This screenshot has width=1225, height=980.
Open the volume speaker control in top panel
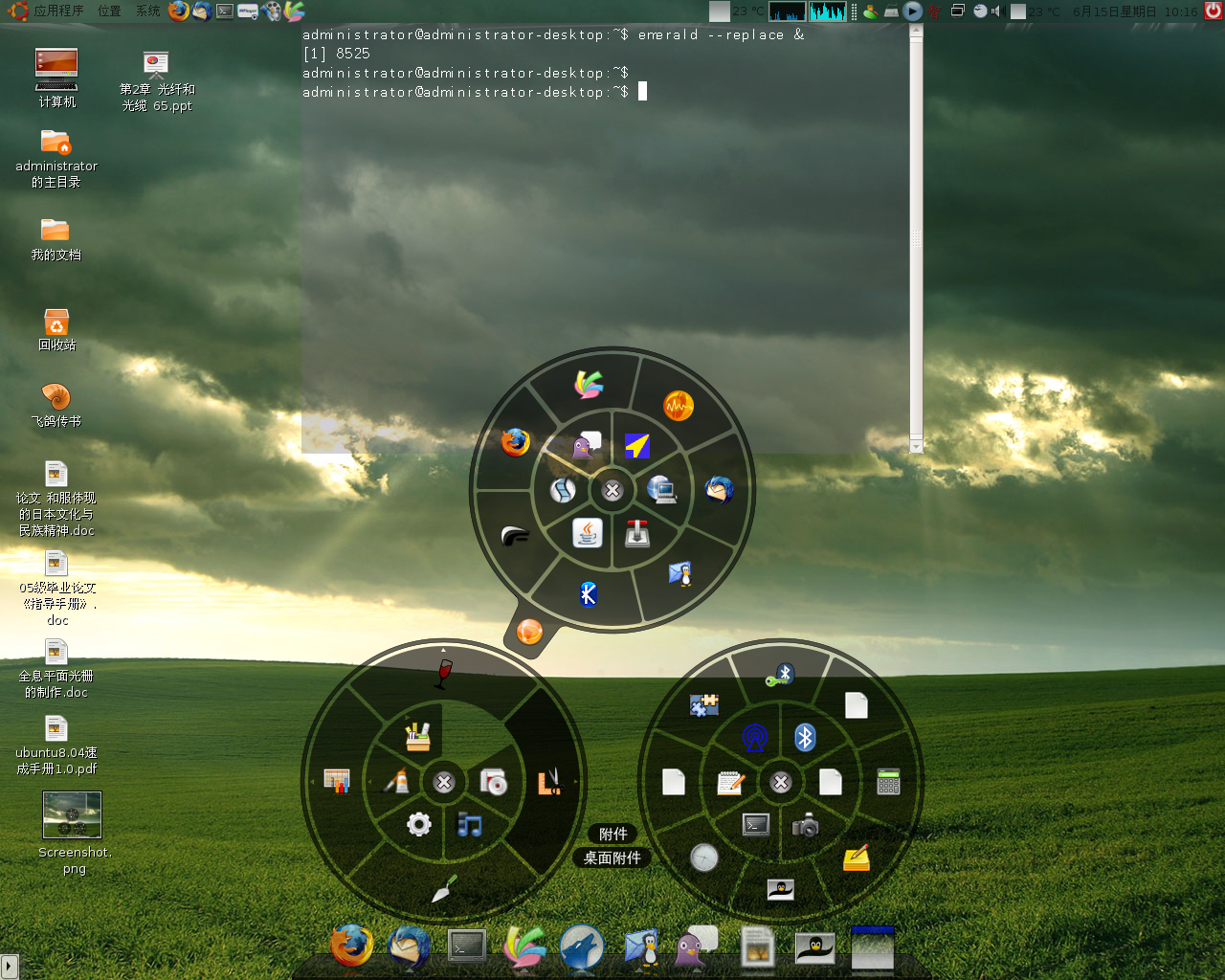coord(996,11)
